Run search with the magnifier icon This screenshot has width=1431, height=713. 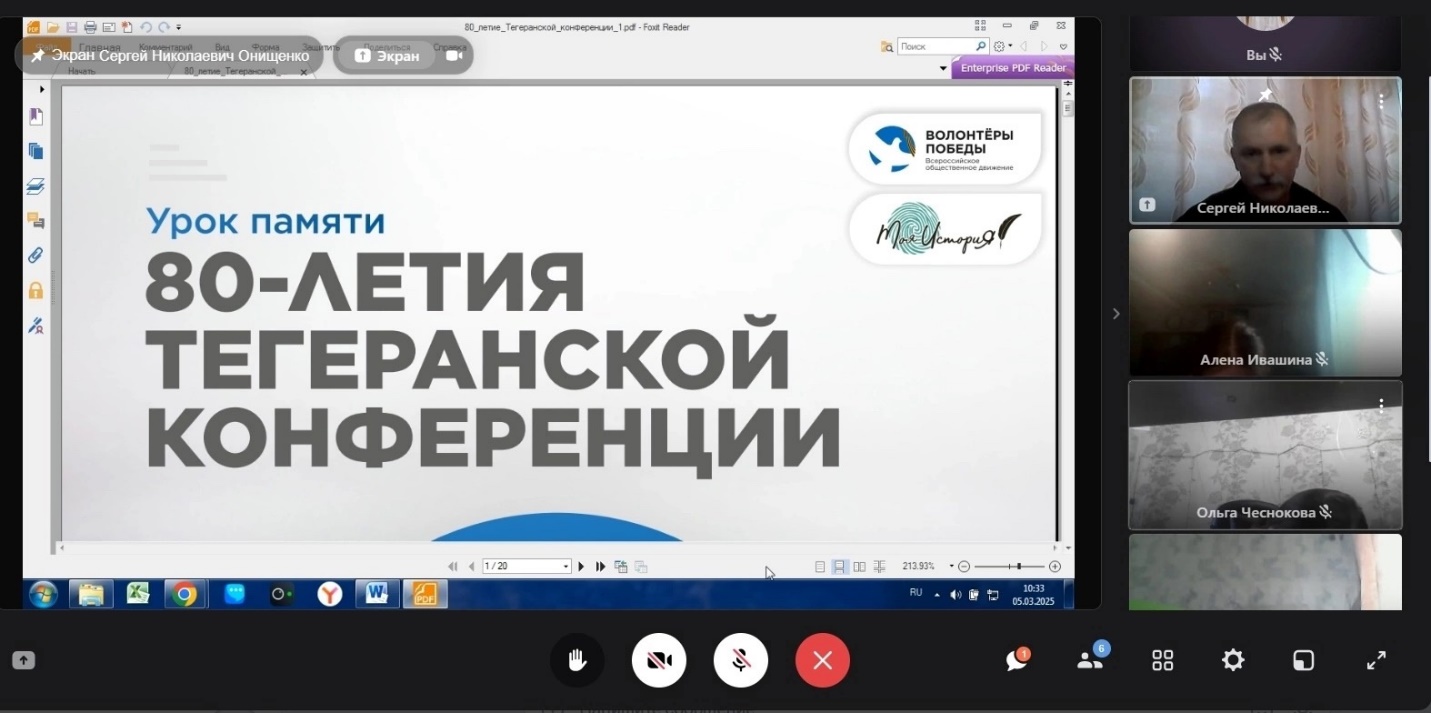pyautogui.click(x=981, y=46)
